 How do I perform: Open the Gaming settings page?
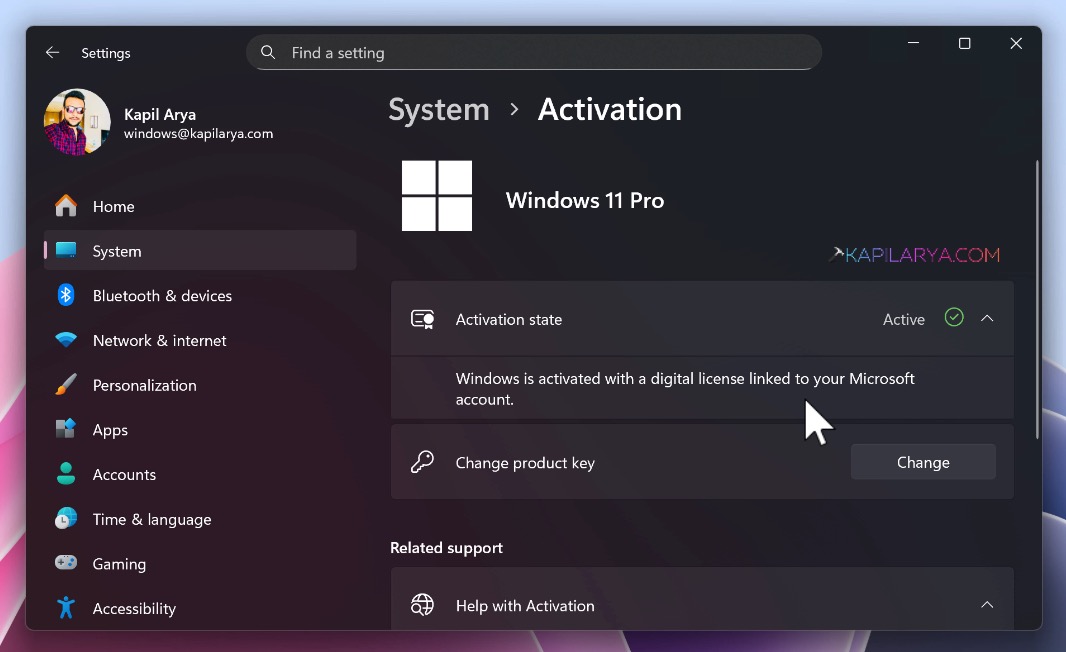[x=119, y=564]
